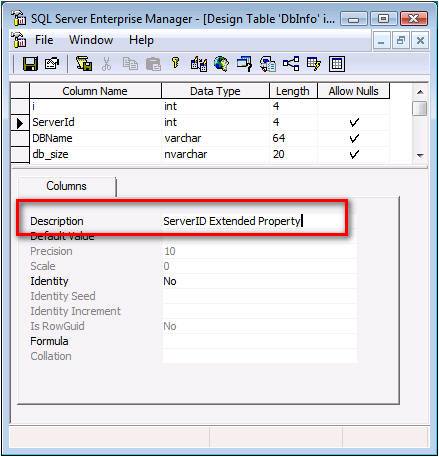This screenshot has height=457, width=439.
Task: Select the Columns tab
Action: pos(67,186)
